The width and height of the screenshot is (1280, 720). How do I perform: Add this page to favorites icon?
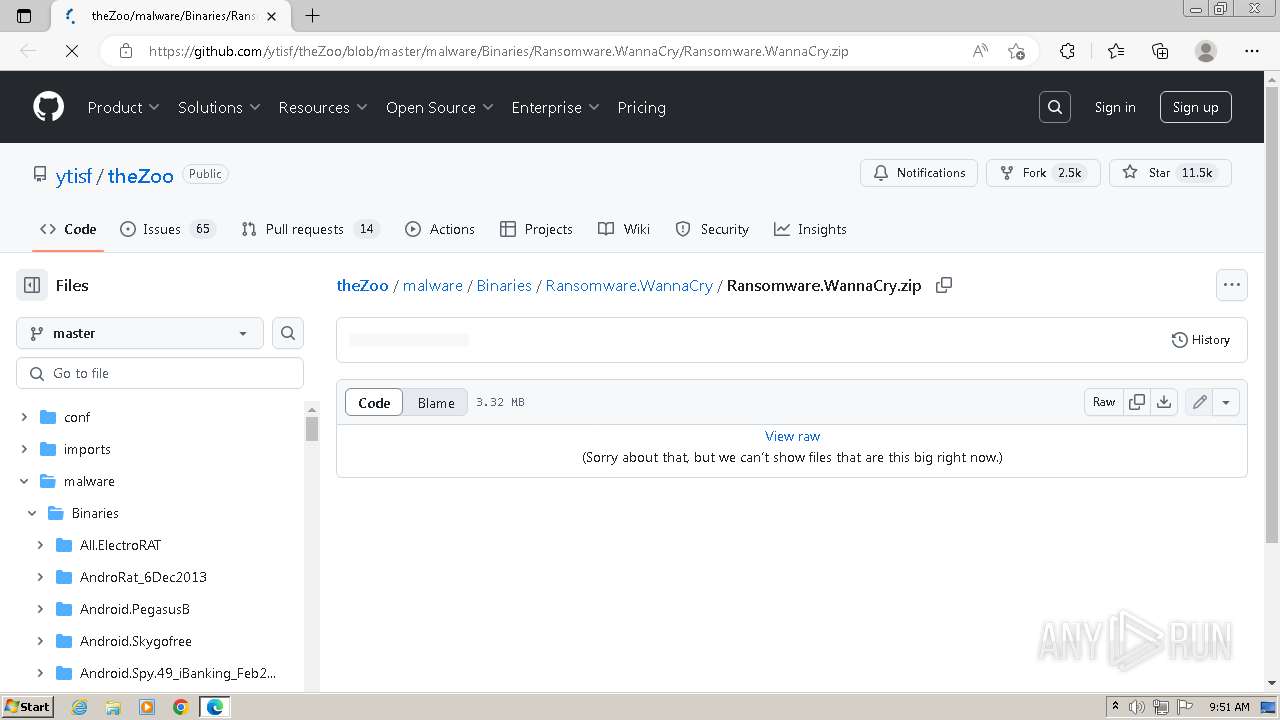(x=1016, y=51)
